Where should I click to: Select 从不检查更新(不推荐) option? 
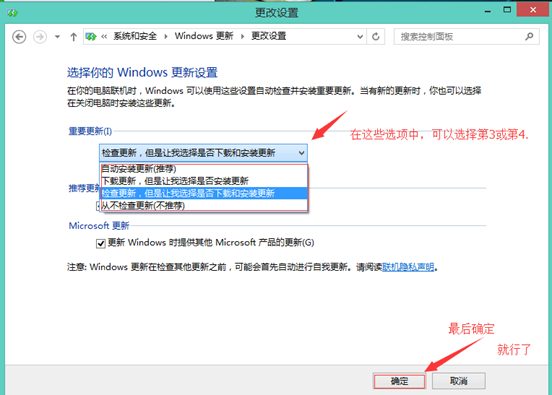(x=204, y=205)
